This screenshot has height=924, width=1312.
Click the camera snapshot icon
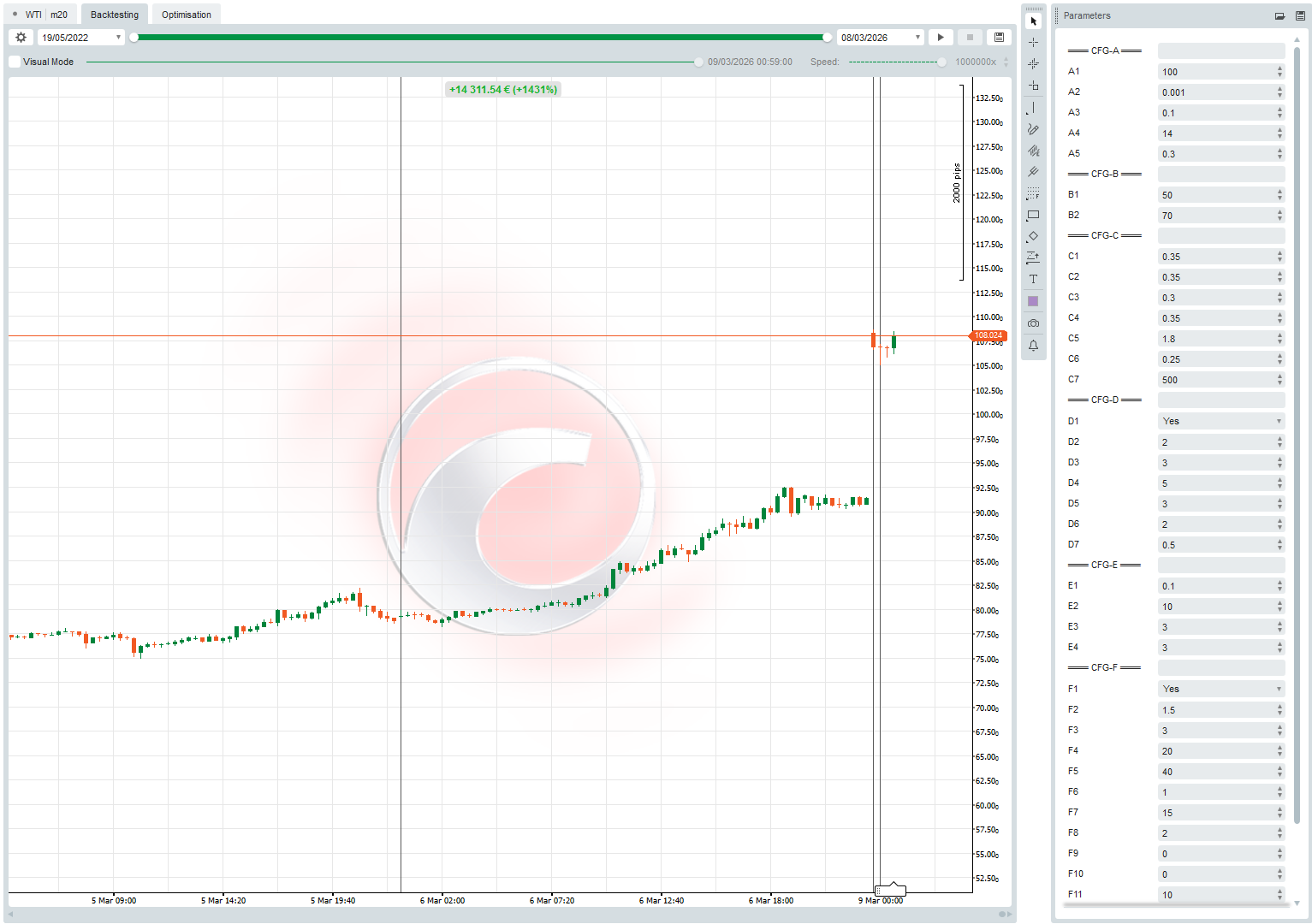(x=1033, y=323)
